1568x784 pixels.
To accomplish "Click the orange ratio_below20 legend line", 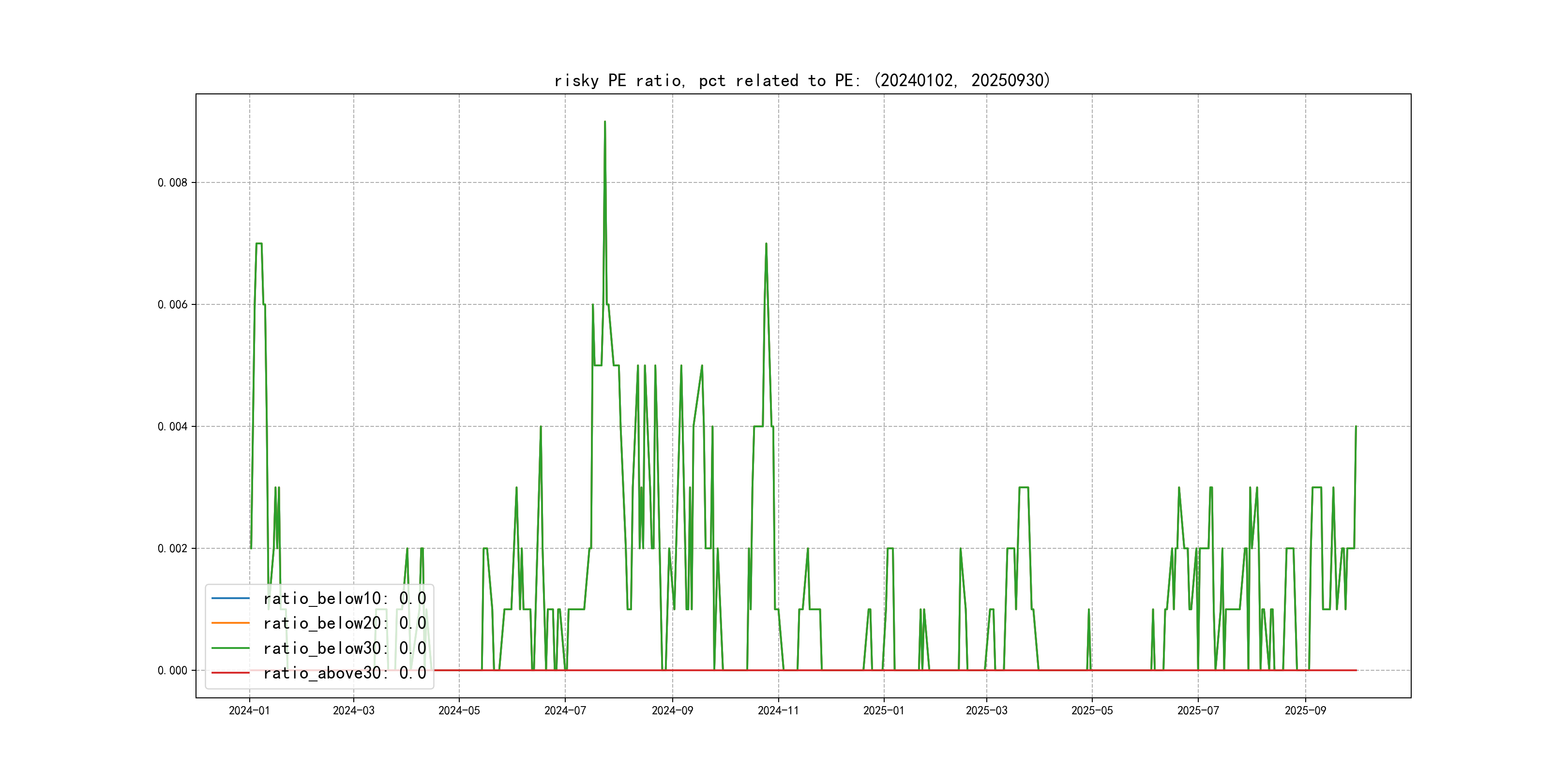I will point(230,623).
